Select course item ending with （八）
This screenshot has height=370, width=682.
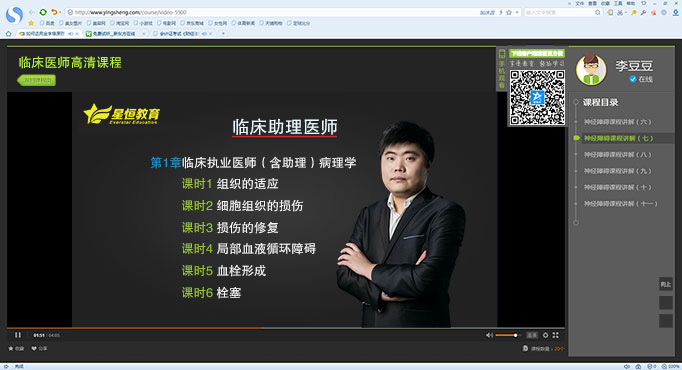(x=617, y=154)
